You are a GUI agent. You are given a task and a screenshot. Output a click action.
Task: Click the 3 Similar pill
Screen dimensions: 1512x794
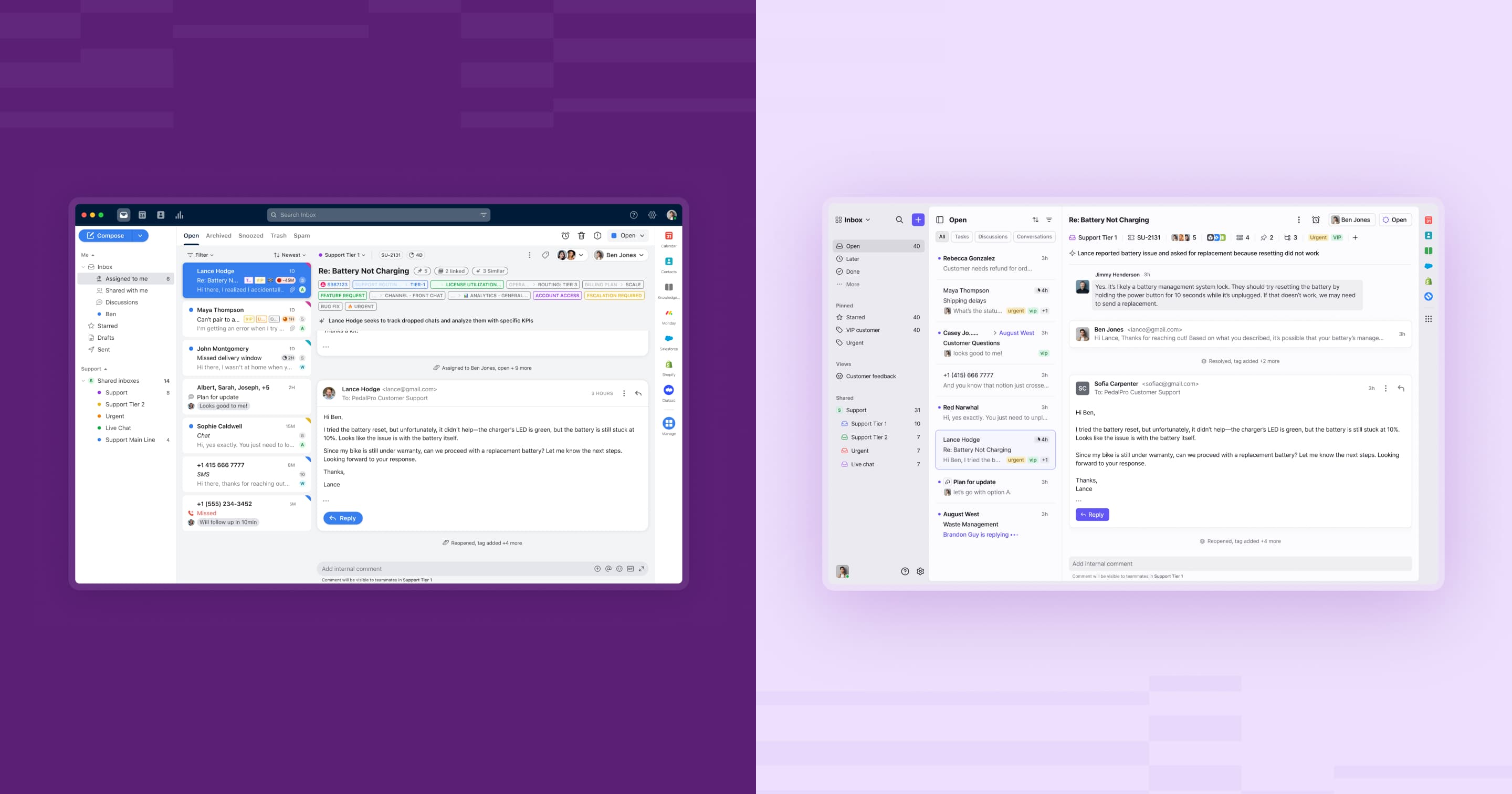[x=489, y=271]
